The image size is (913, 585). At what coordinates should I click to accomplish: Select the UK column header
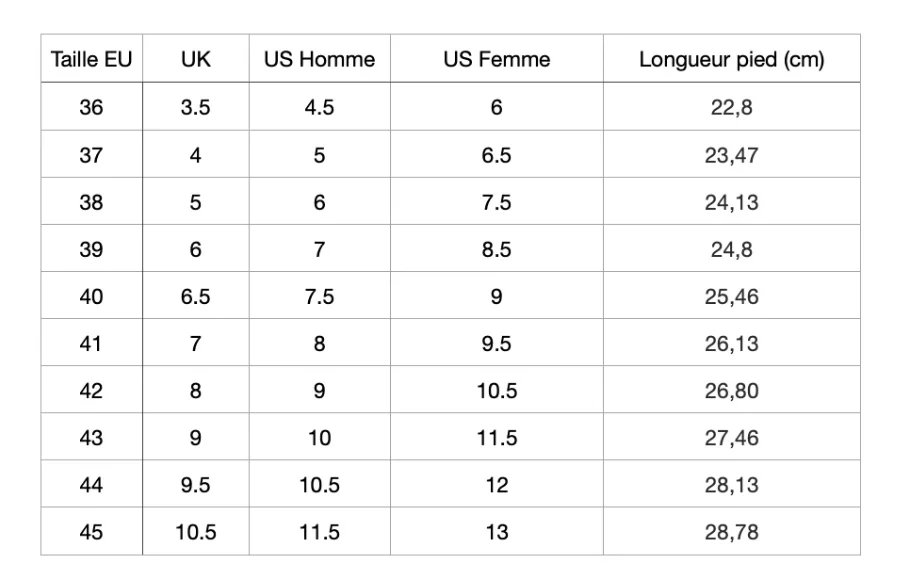tap(196, 59)
